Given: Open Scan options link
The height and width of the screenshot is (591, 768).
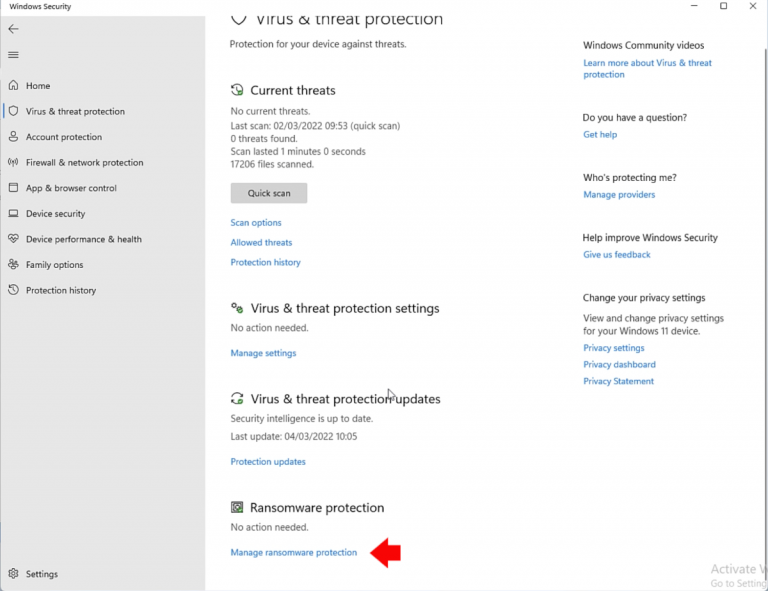Looking at the screenshot, I should pyautogui.click(x=256, y=223).
